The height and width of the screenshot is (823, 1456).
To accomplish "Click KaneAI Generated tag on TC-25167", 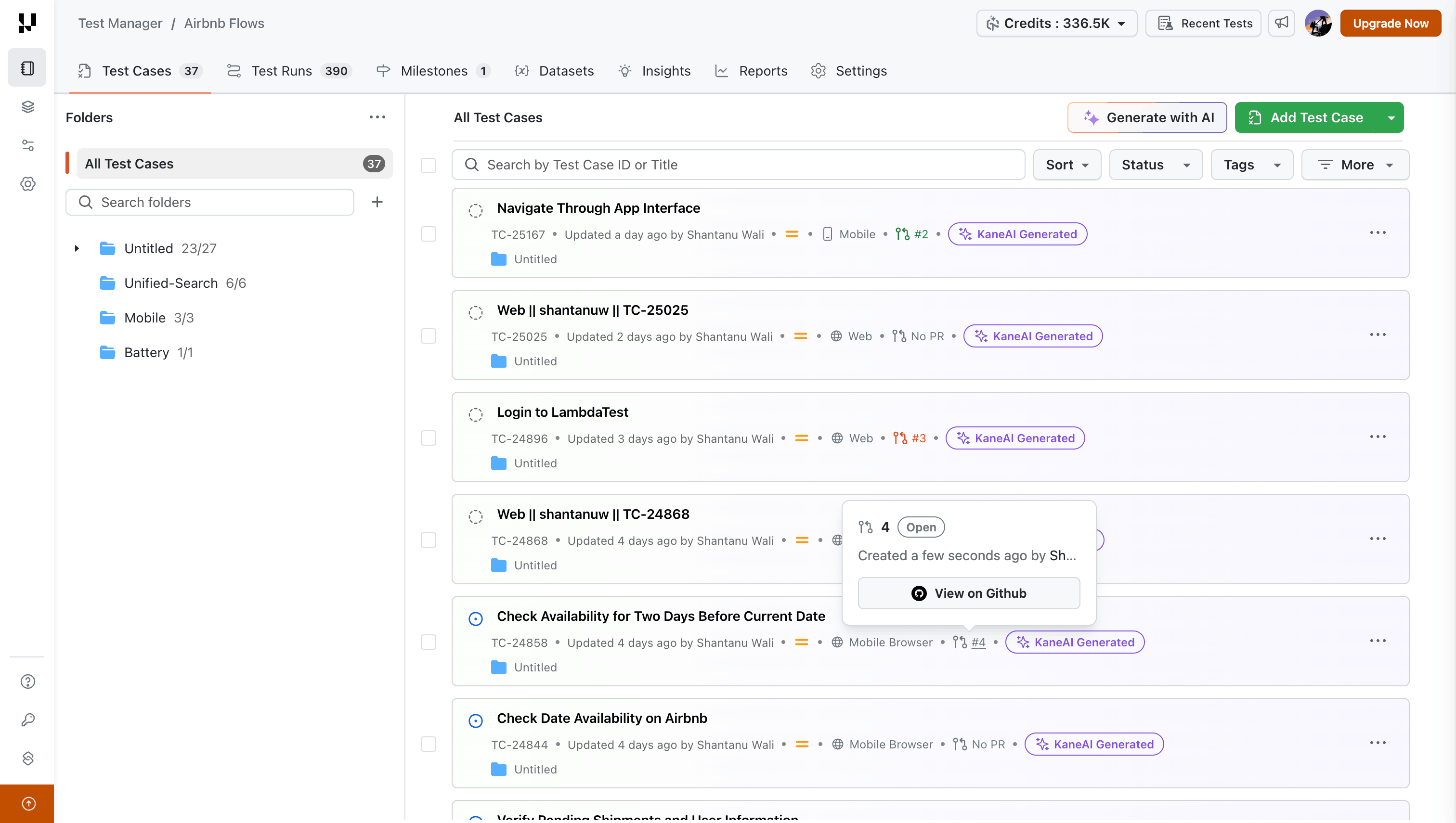I will pyautogui.click(x=1017, y=234).
